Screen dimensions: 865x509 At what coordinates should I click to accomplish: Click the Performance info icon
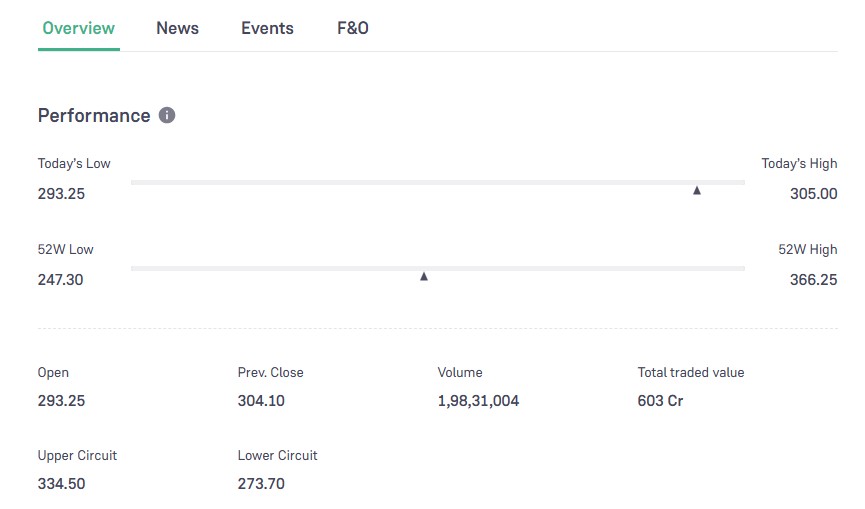(167, 115)
